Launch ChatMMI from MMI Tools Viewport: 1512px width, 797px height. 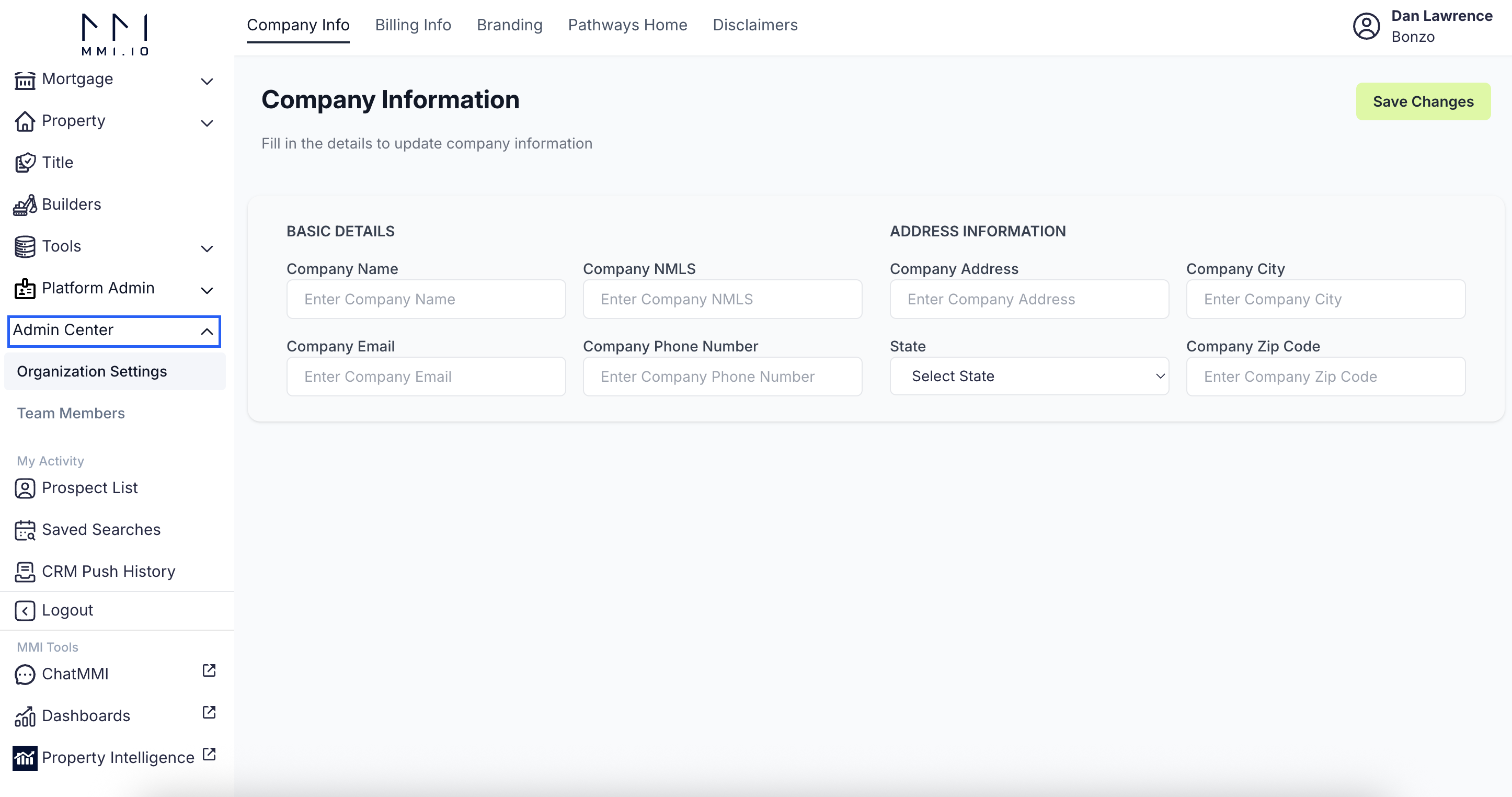click(75, 674)
